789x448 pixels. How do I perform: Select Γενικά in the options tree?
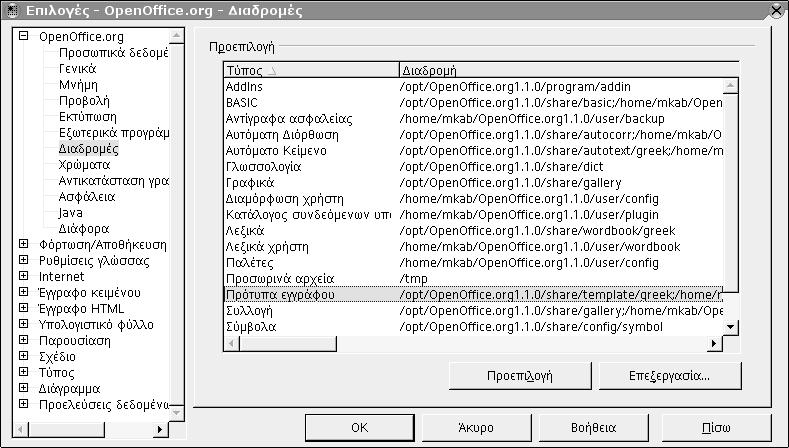click(x=77, y=68)
